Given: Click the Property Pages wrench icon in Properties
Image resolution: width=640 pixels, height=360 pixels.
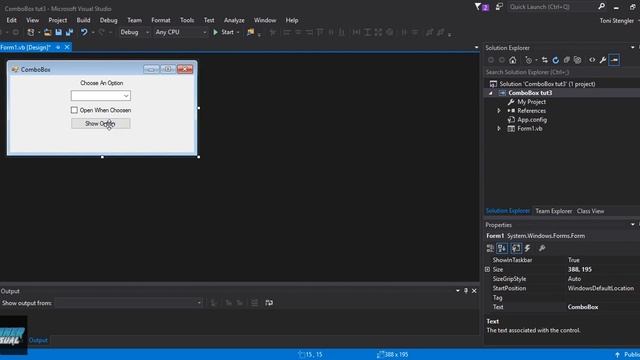Looking at the screenshot, I should click(x=542, y=248).
